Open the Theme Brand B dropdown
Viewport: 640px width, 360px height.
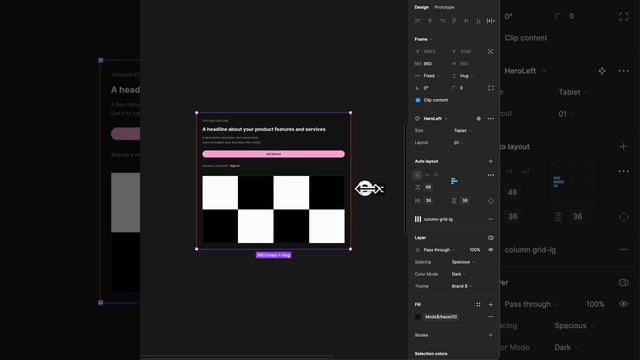pyautogui.click(x=462, y=286)
